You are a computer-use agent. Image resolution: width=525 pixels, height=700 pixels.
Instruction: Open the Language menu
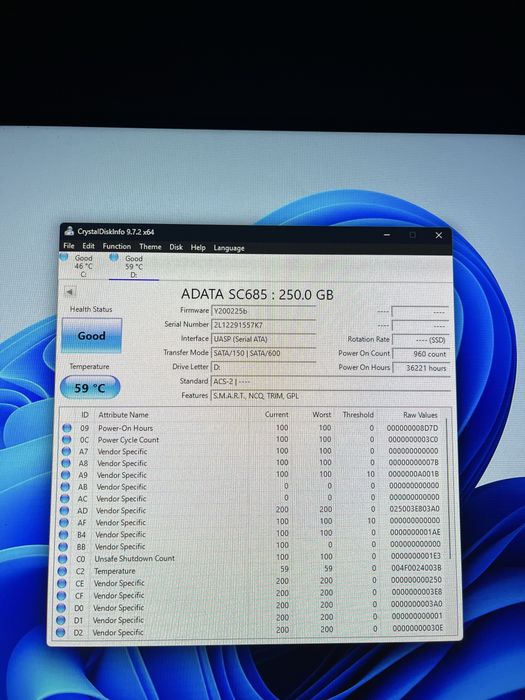[x=229, y=248]
